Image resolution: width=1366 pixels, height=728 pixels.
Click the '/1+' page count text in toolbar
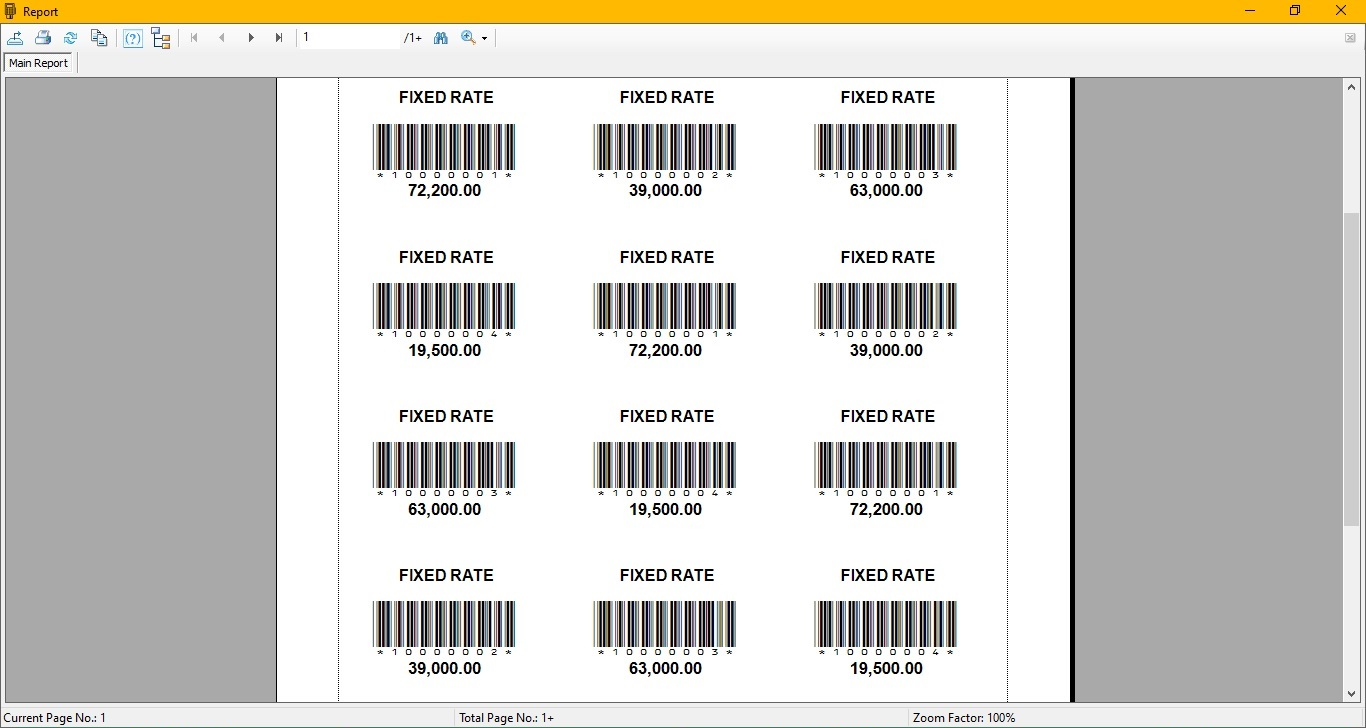(413, 38)
